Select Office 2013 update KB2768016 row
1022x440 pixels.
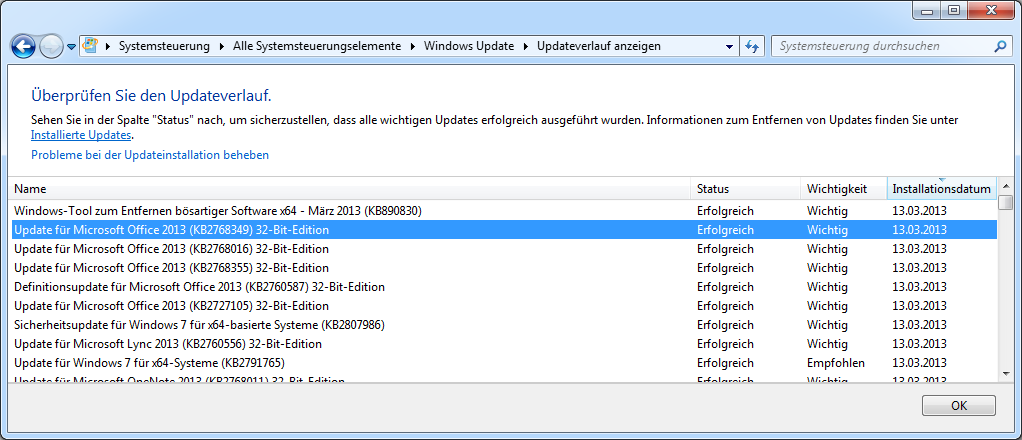pyautogui.click(x=503, y=248)
